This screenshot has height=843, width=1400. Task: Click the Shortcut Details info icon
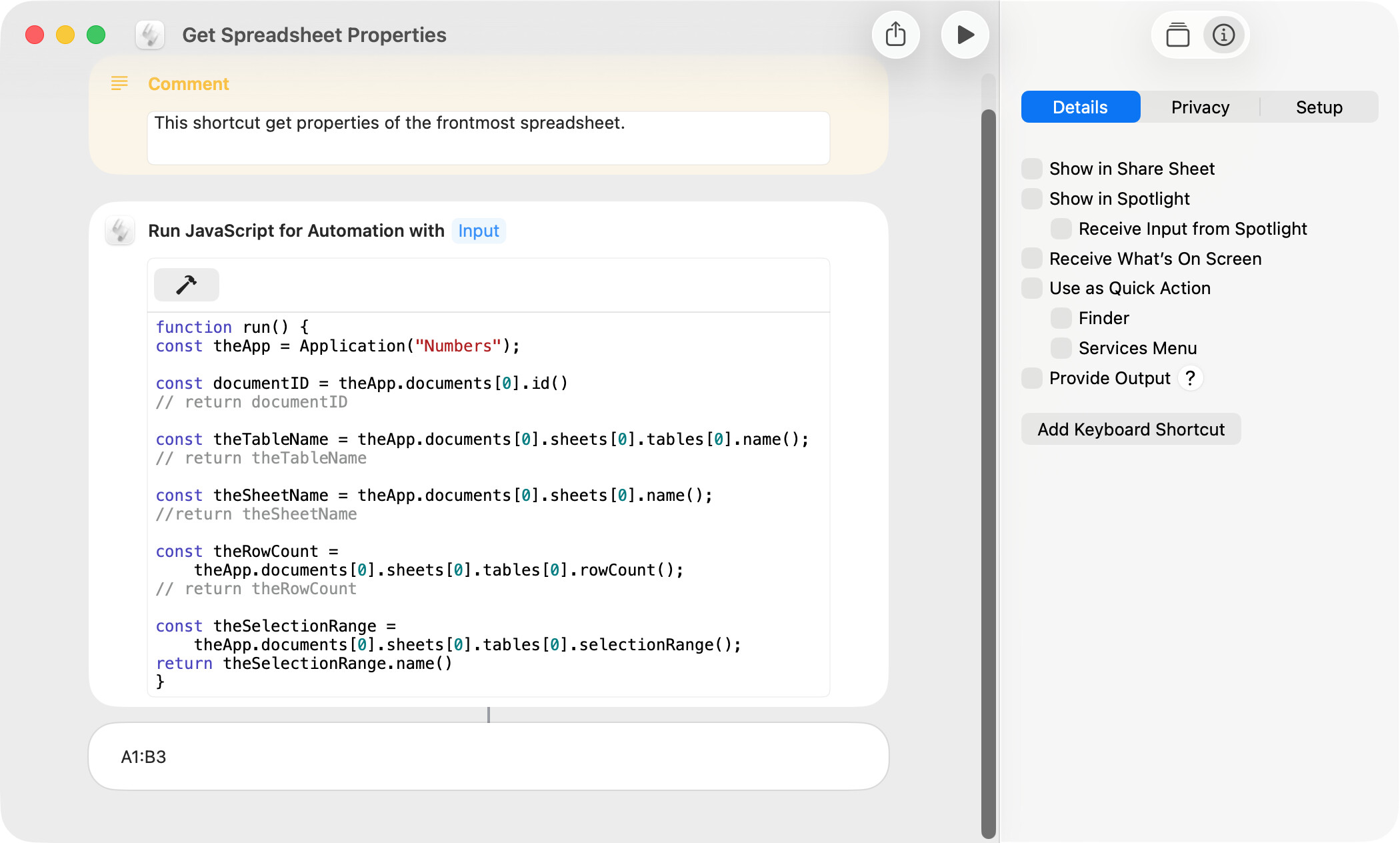[x=1223, y=35]
